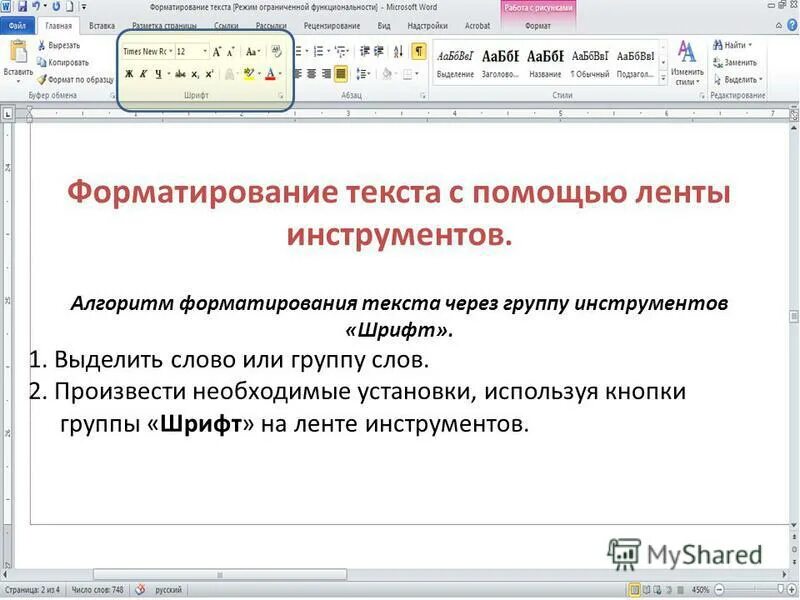
Task: Apply italic formatting with Ж's neighboring K icon
Action: 144,72
